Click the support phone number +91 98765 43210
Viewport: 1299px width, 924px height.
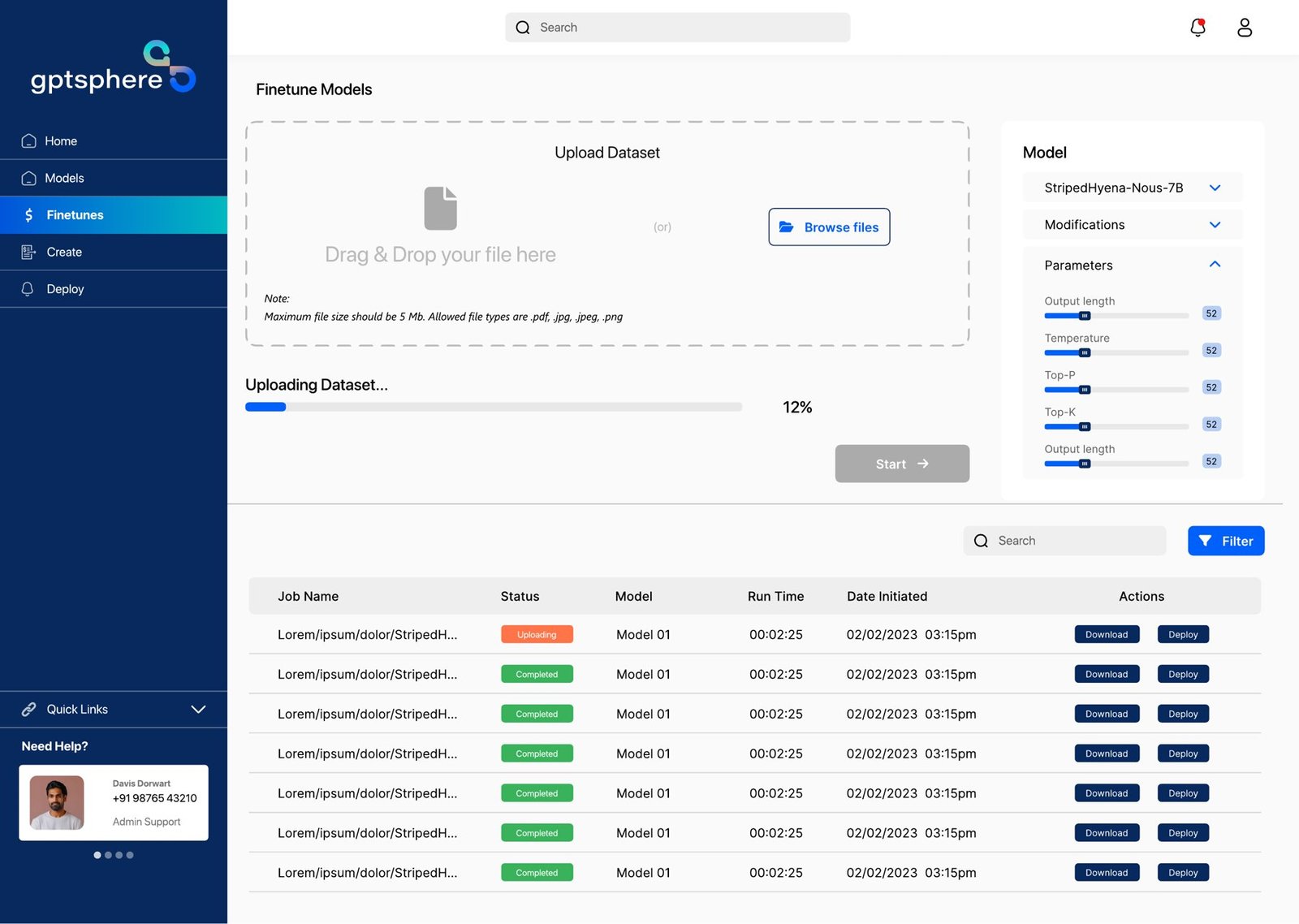click(x=154, y=798)
